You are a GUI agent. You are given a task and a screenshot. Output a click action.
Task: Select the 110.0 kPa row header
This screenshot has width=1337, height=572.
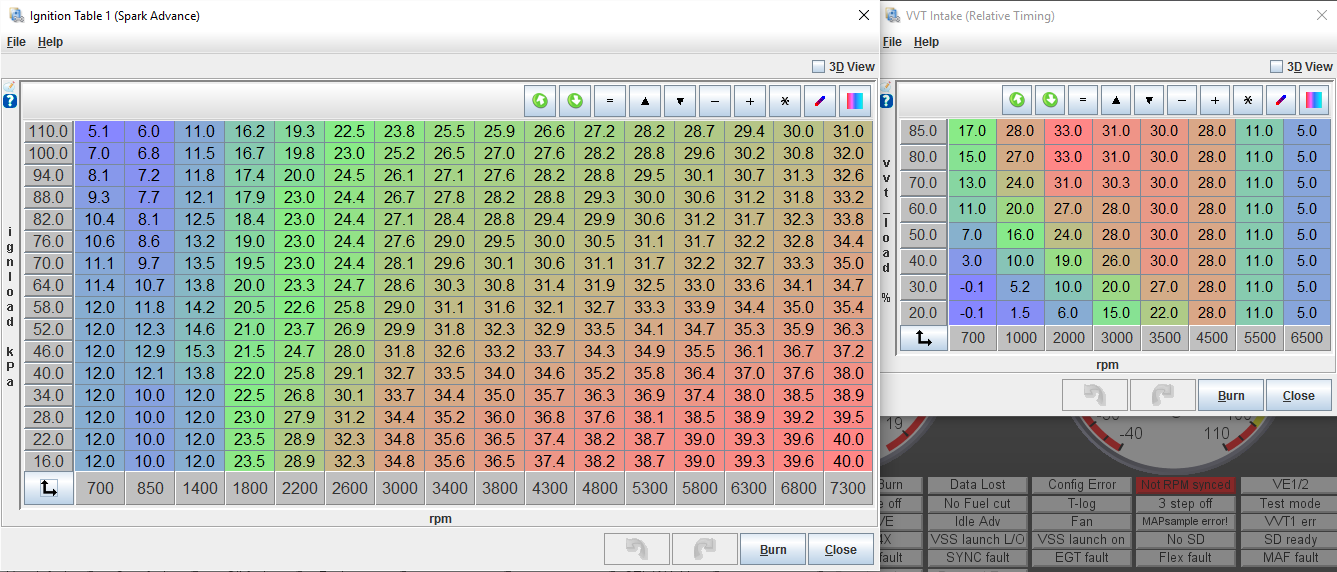click(x=48, y=131)
